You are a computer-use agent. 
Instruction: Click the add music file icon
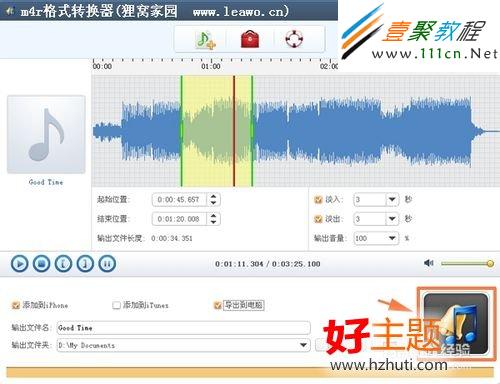(205, 40)
